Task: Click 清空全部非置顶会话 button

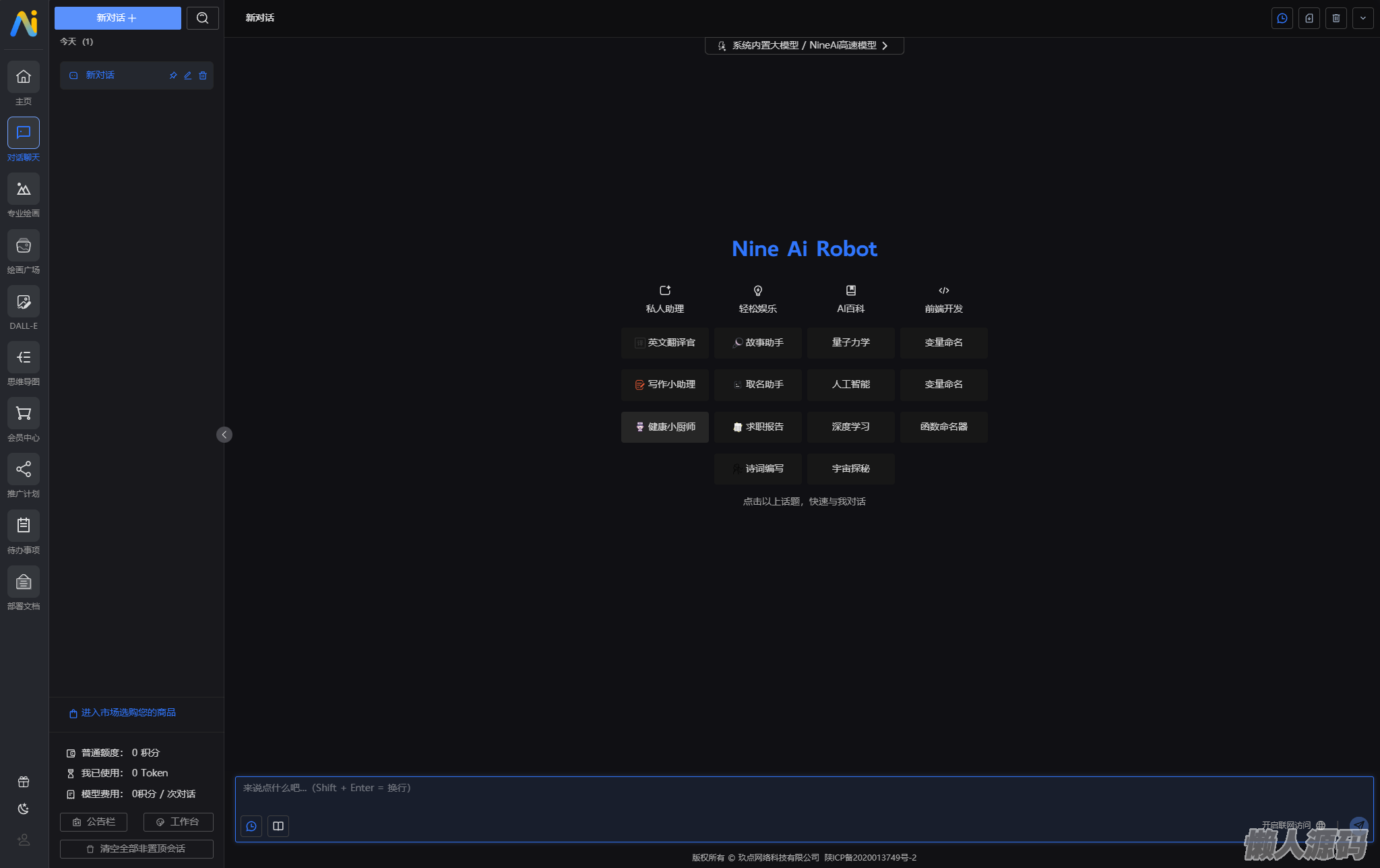Action: (136, 848)
